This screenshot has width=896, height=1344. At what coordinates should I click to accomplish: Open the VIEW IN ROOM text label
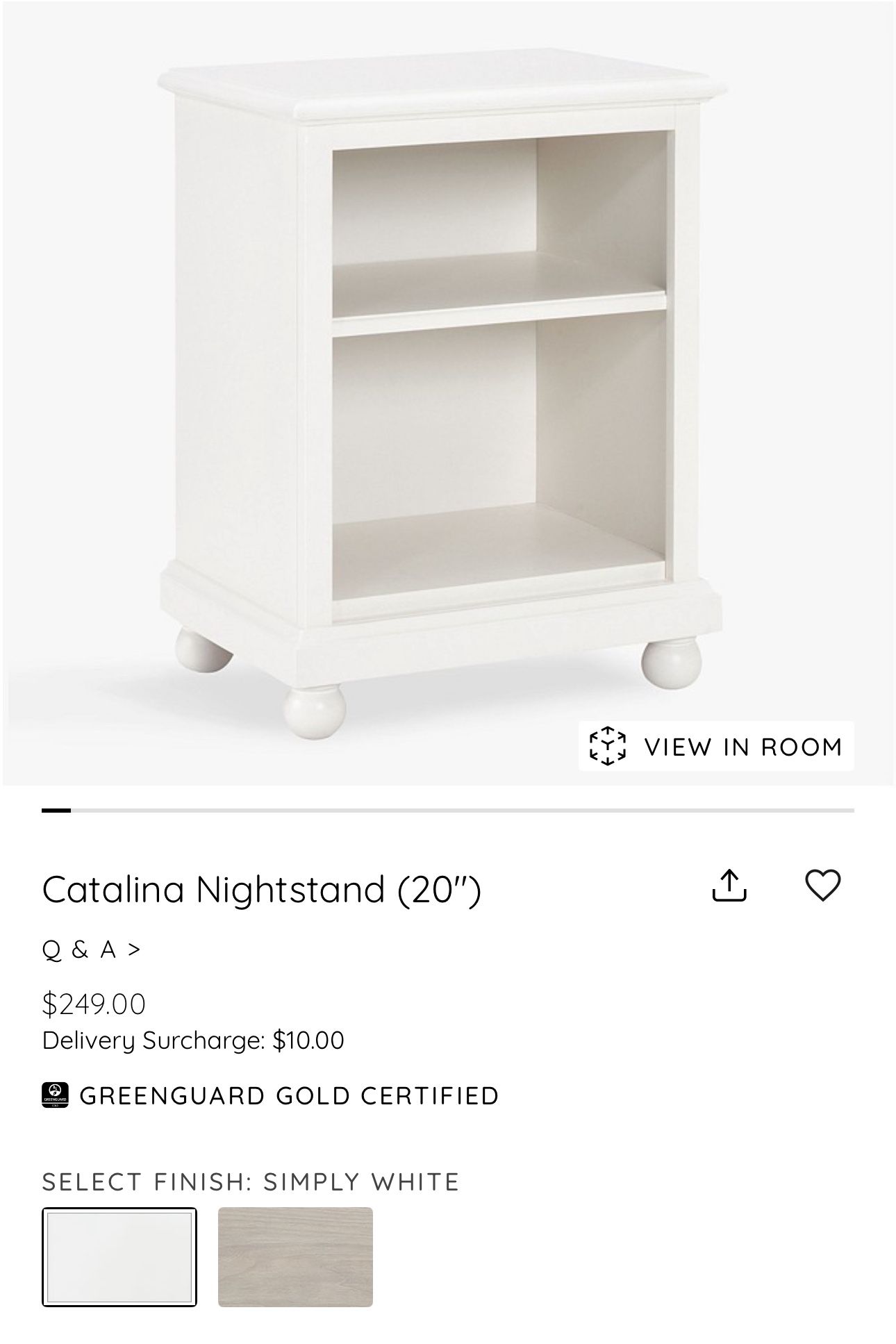point(742,747)
